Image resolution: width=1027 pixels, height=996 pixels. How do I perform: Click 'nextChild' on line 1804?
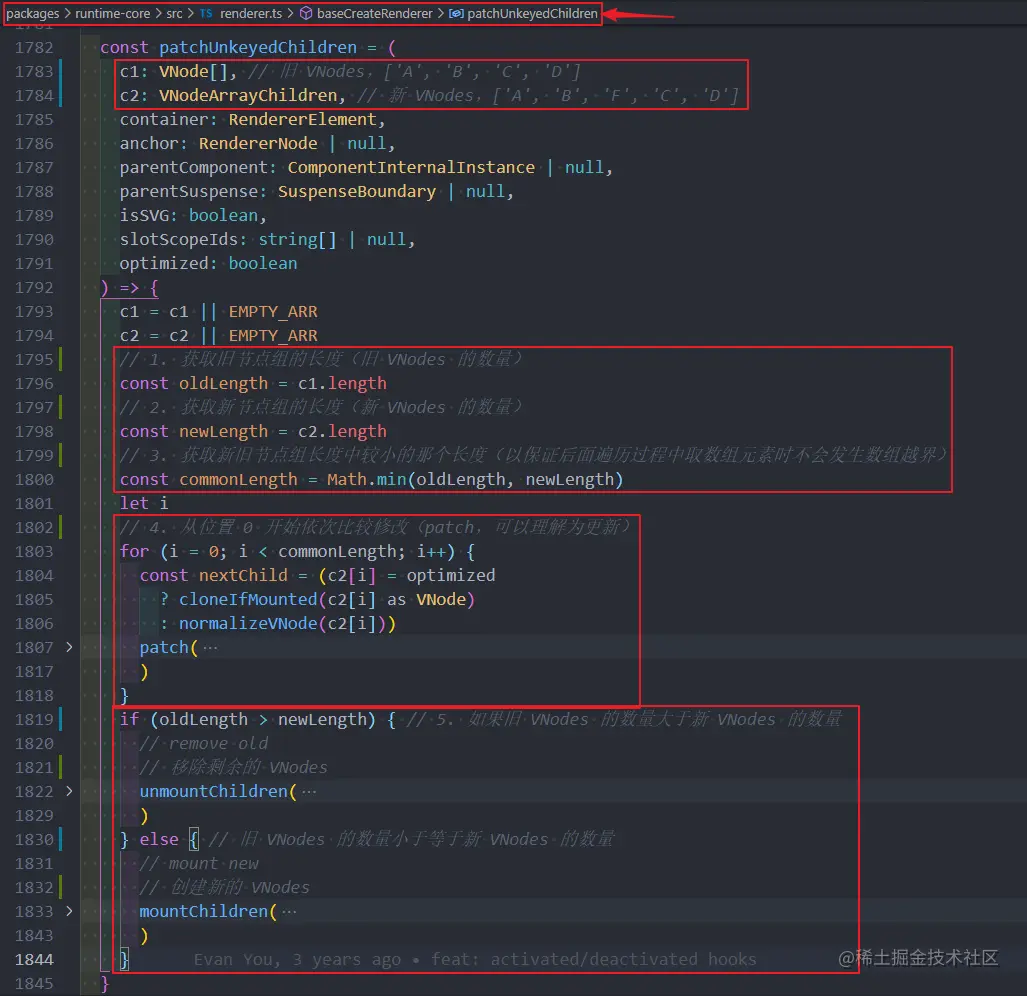click(x=243, y=576)
